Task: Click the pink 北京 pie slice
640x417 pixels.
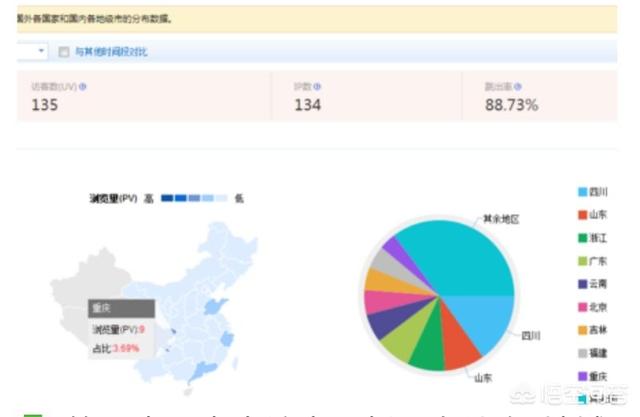Action: 384,302
